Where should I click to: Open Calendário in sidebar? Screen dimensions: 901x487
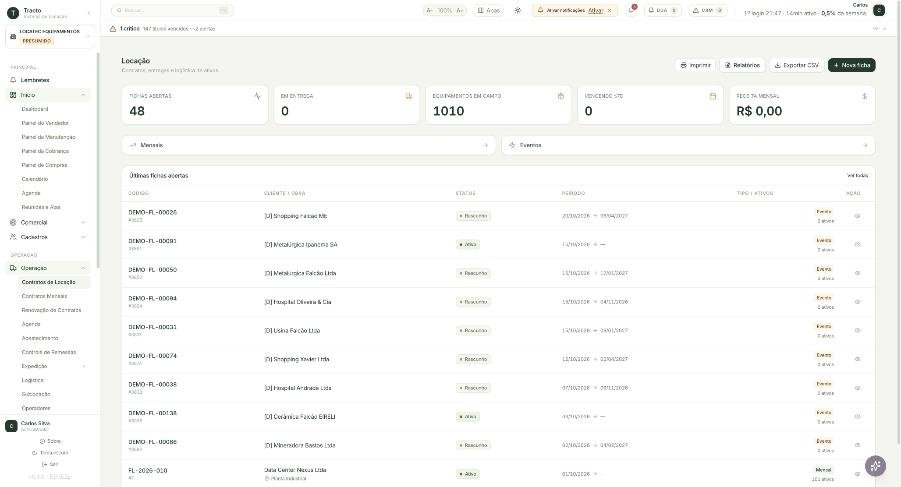(34, 179)
